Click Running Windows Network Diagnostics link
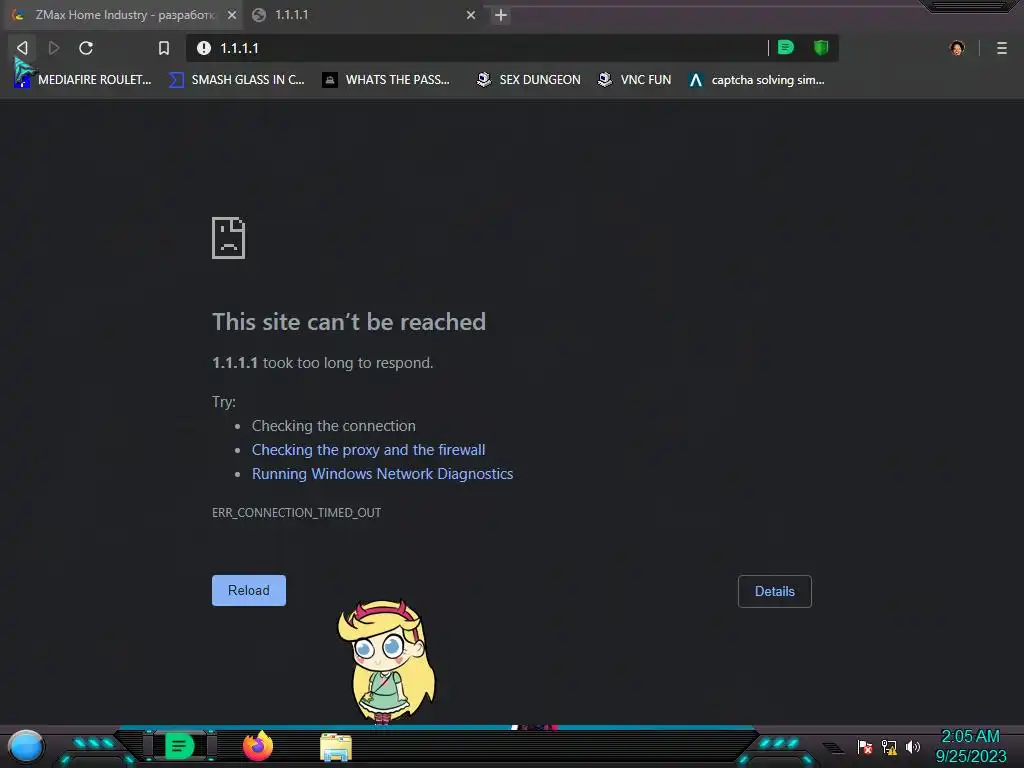The height and width of the screenshot is (768, 1024). 383,473
